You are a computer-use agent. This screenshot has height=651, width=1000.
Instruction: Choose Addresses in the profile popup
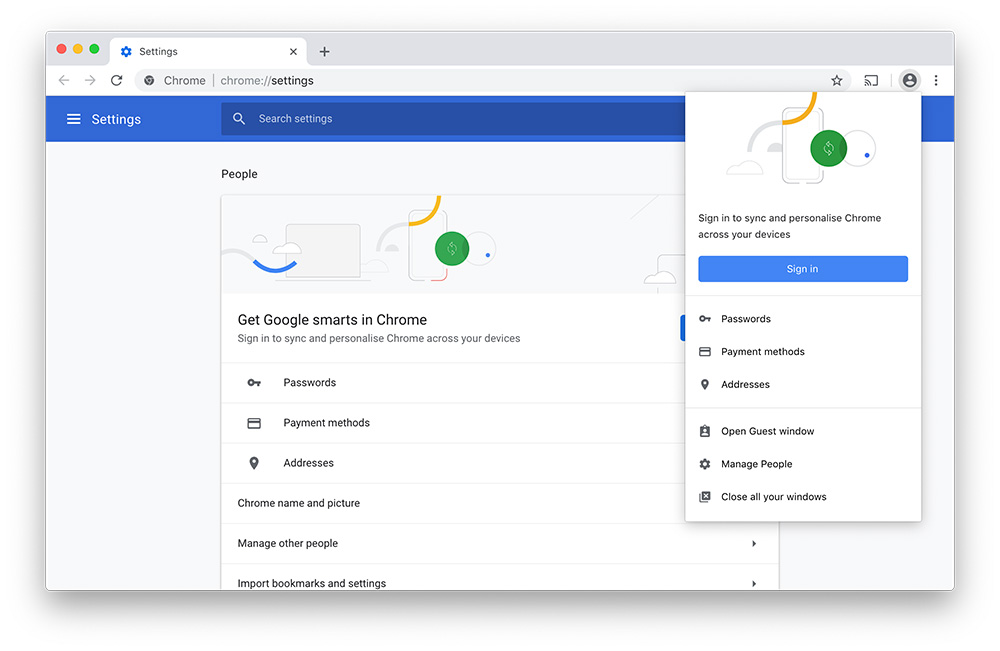[745, 384]
